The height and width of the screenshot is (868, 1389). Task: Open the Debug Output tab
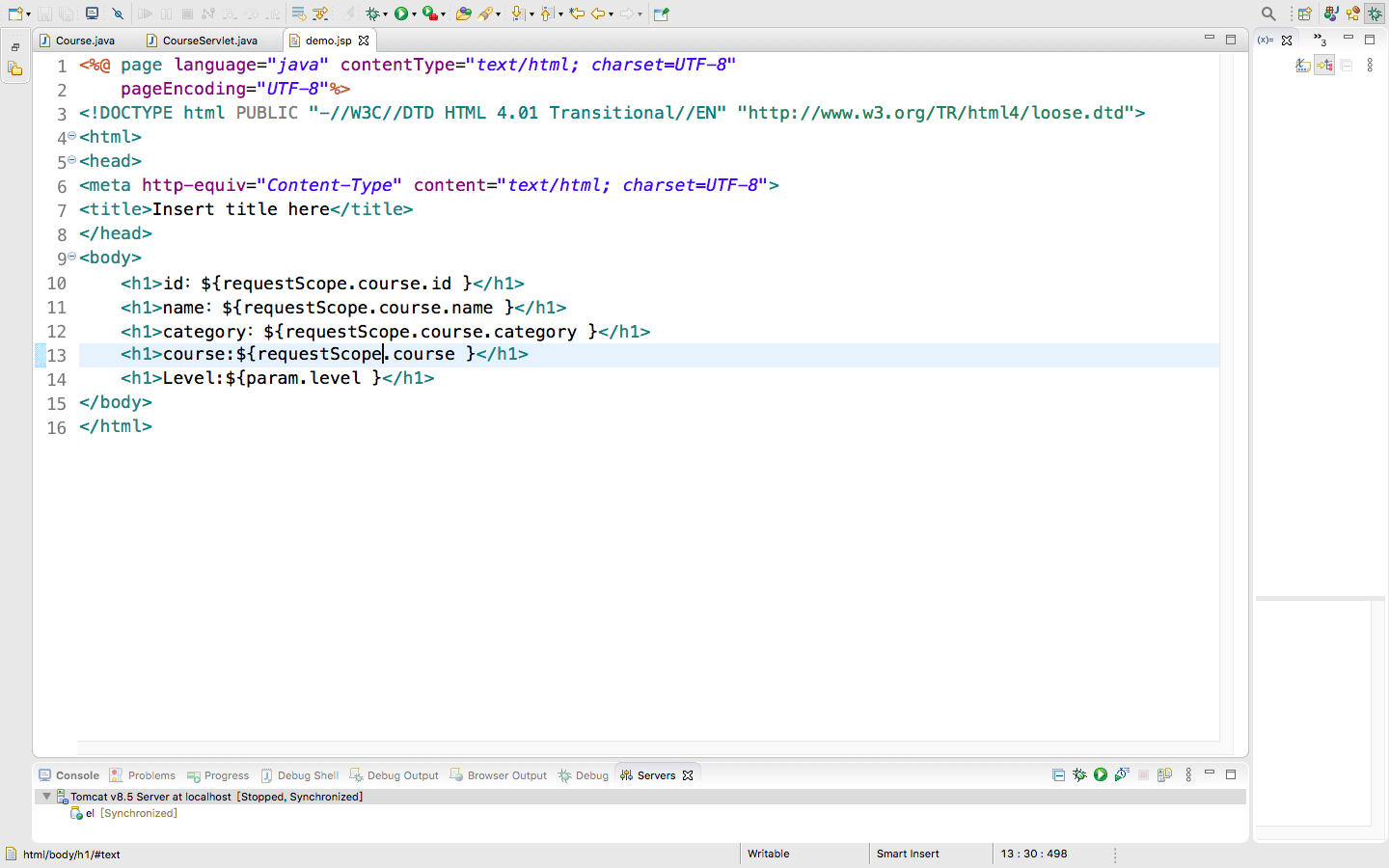point(394,775)
